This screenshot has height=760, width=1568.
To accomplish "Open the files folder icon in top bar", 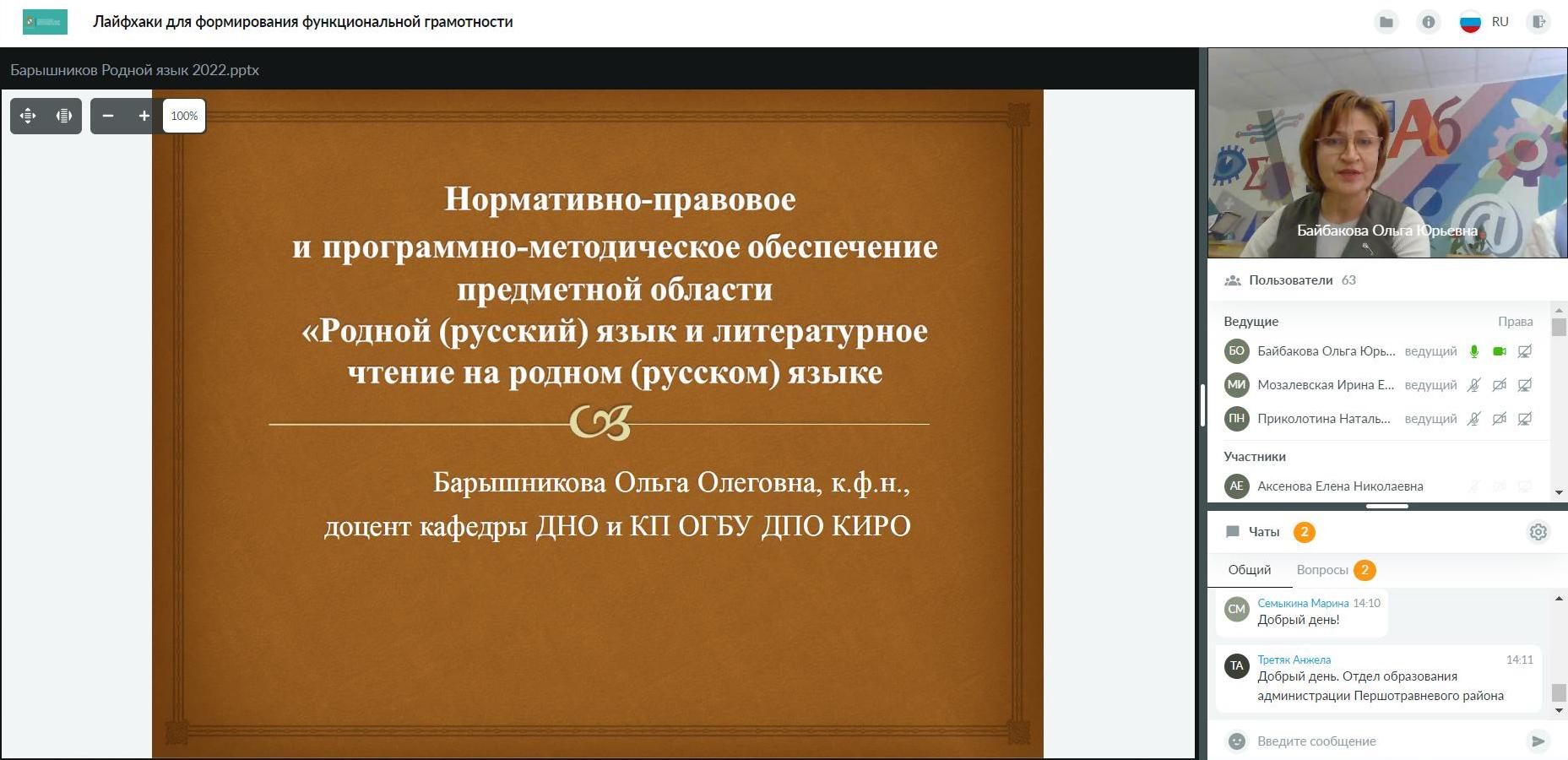I will click(x=1386, y=22).
